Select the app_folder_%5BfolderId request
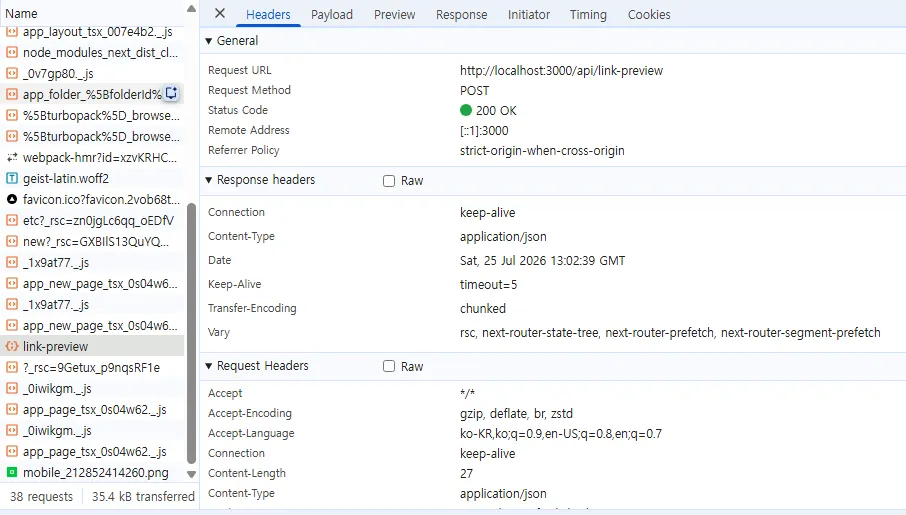Screen dimensions: 906x515 [92, 94]
